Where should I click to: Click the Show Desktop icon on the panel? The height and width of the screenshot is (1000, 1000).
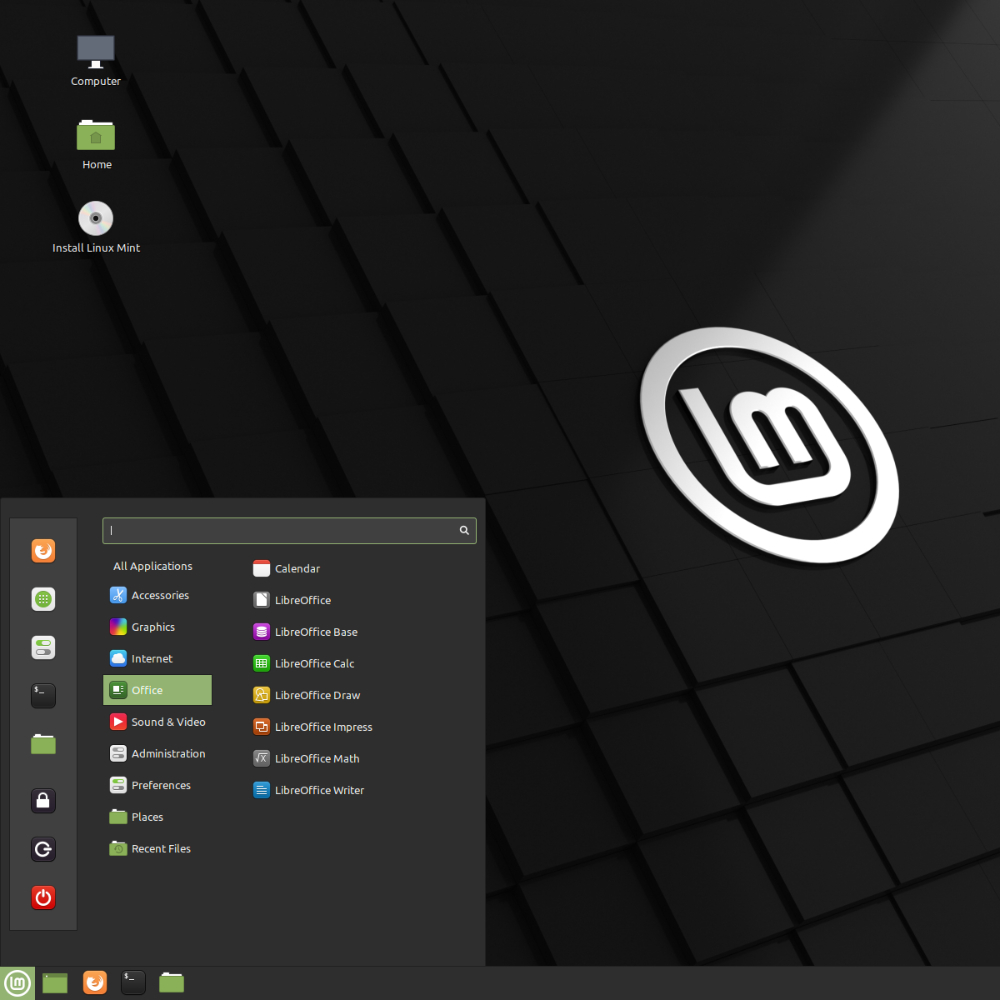click(x=55, y=983)
